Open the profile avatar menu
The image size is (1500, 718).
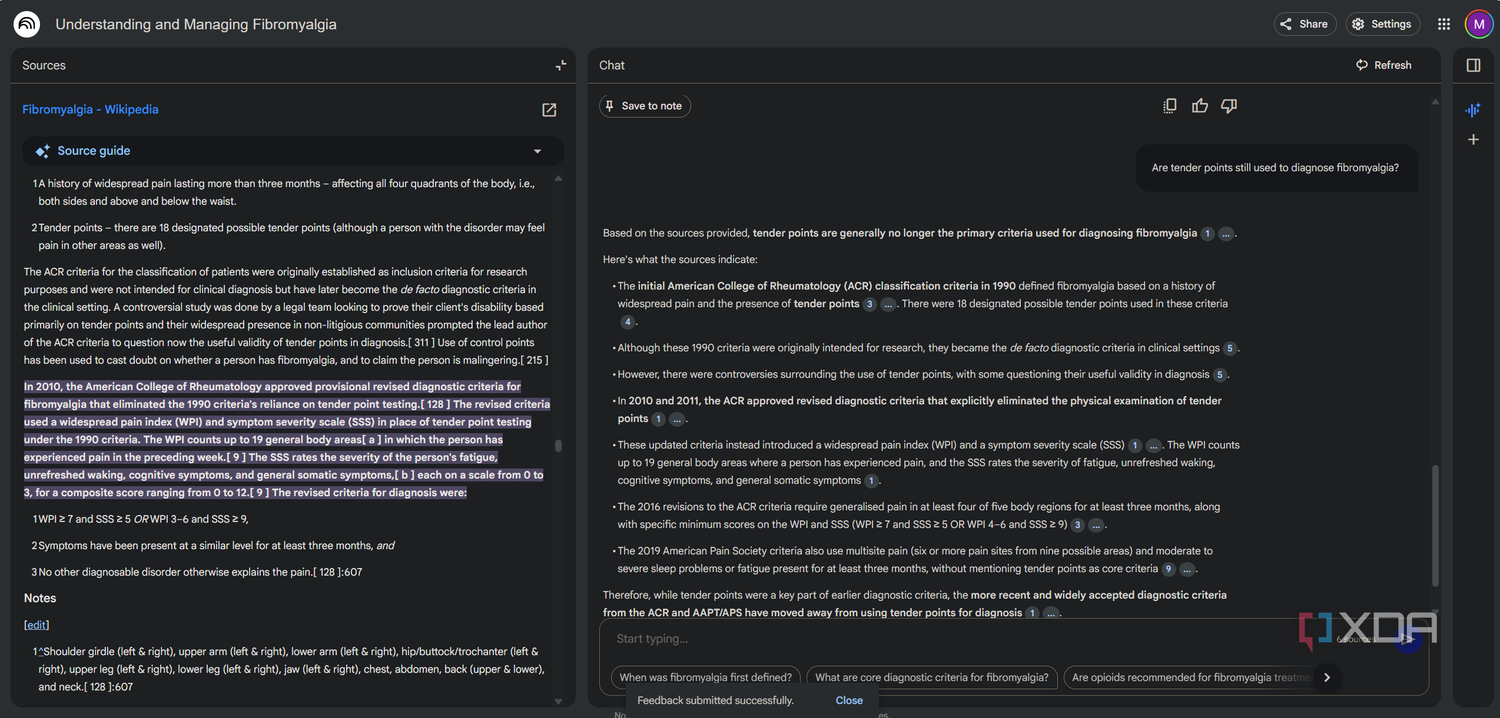1479,24
